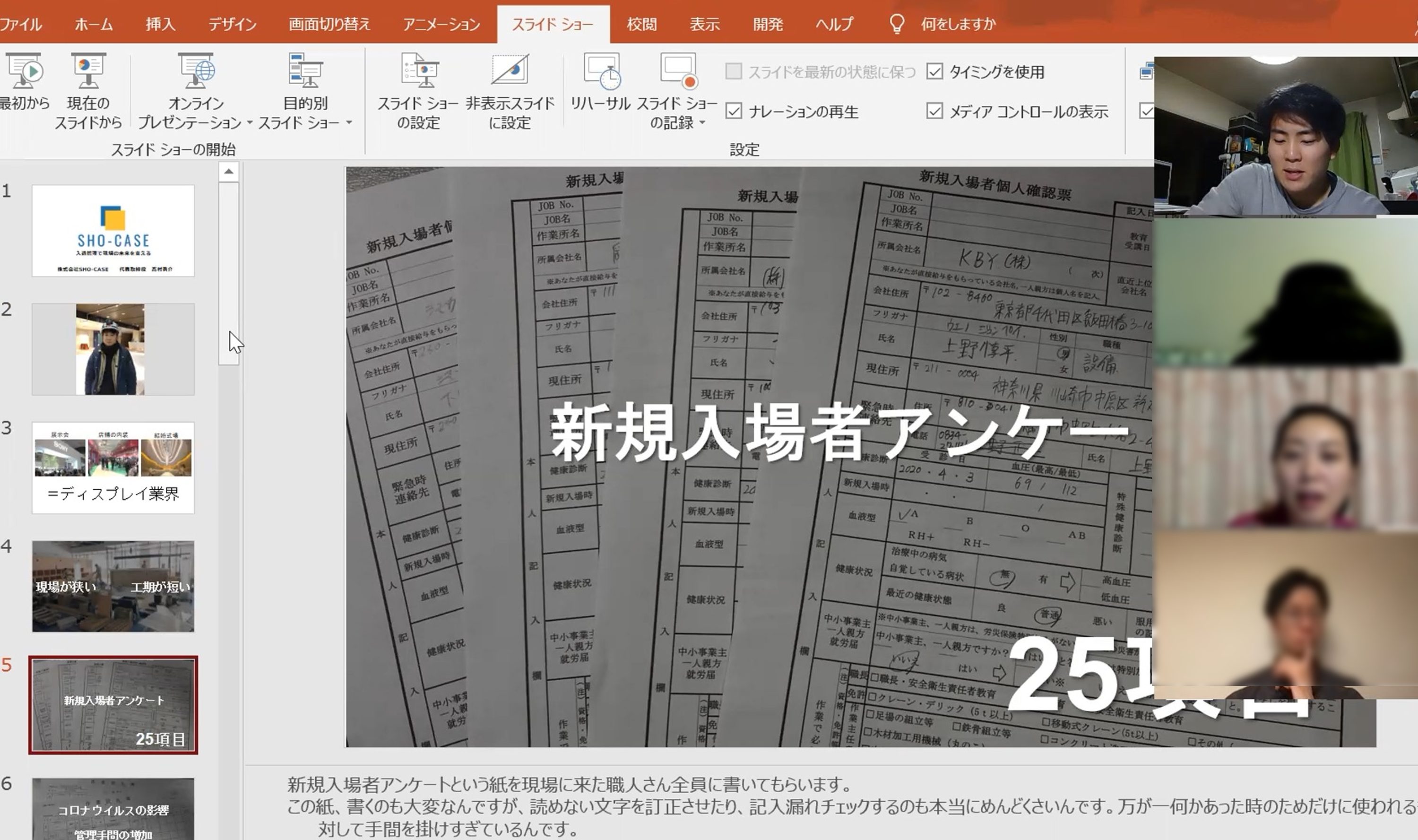Click the 何をしますか lightbulb icon
This screenshot has height=840, width=1418.
[897, 24]
